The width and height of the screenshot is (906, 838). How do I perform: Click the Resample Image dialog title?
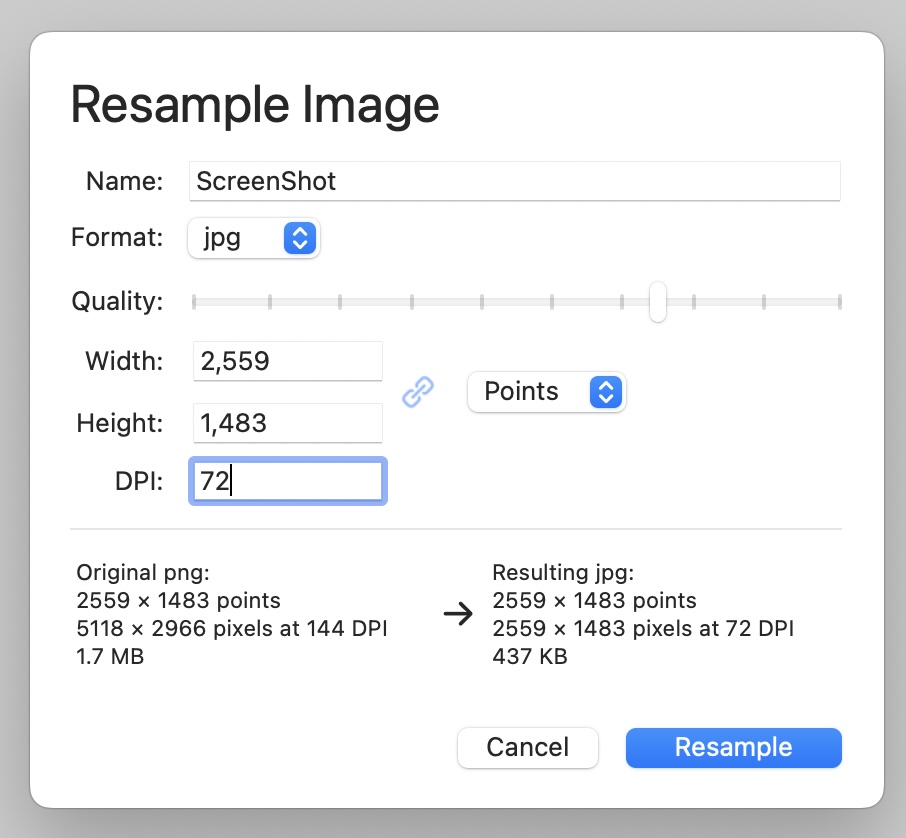coord(253,103)
